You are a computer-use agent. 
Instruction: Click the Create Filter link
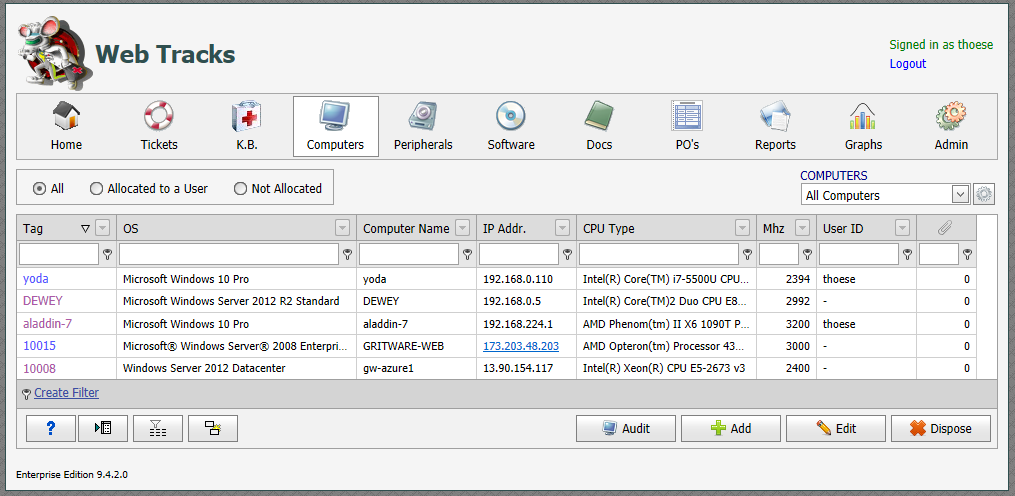coord(67,392)
